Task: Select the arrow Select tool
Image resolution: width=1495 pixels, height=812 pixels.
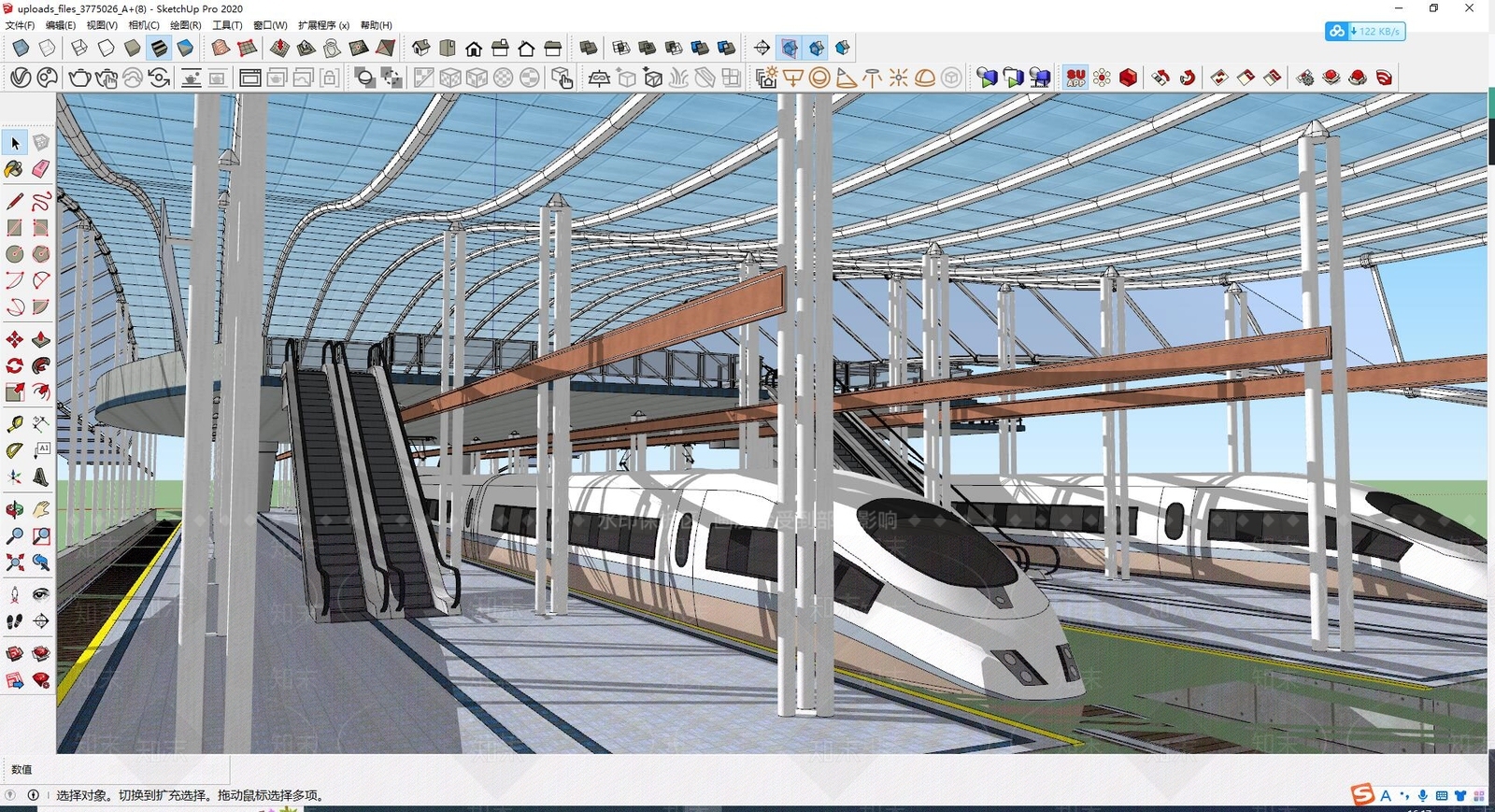Action: (x=15, y=143)
